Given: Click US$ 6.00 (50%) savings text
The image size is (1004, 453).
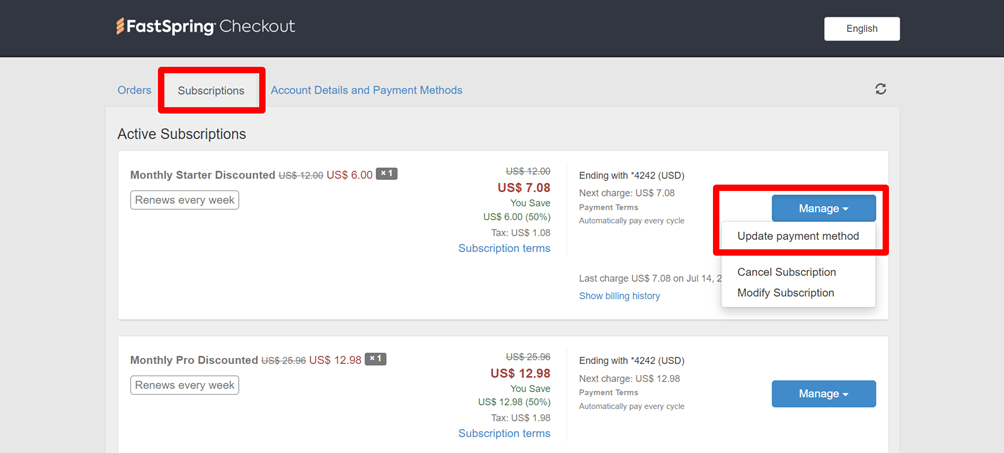Looking at the screenshot, I should (x=517, y=217).
